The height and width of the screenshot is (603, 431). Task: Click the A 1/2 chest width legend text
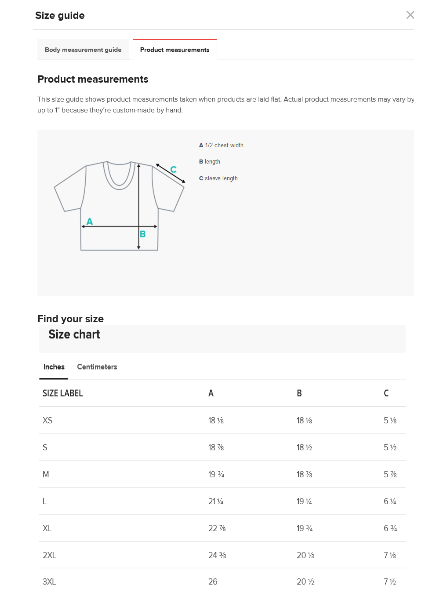pyautogui.click(x=221, y=145)
